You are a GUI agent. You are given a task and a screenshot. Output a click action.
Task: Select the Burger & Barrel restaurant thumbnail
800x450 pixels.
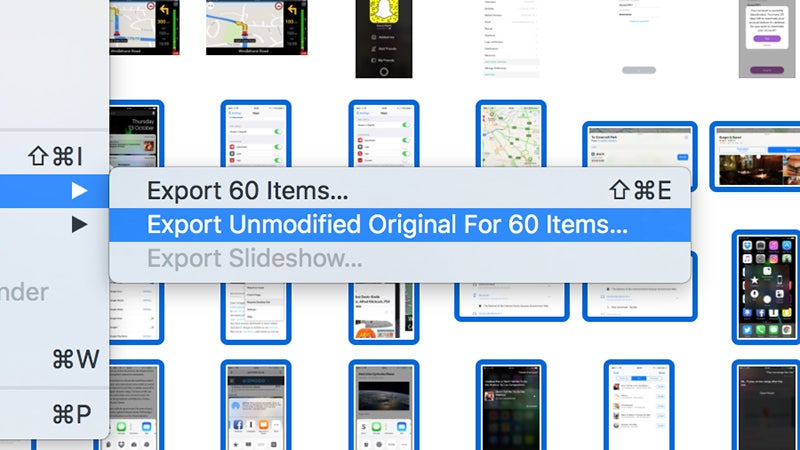click(x=755, y=156)
